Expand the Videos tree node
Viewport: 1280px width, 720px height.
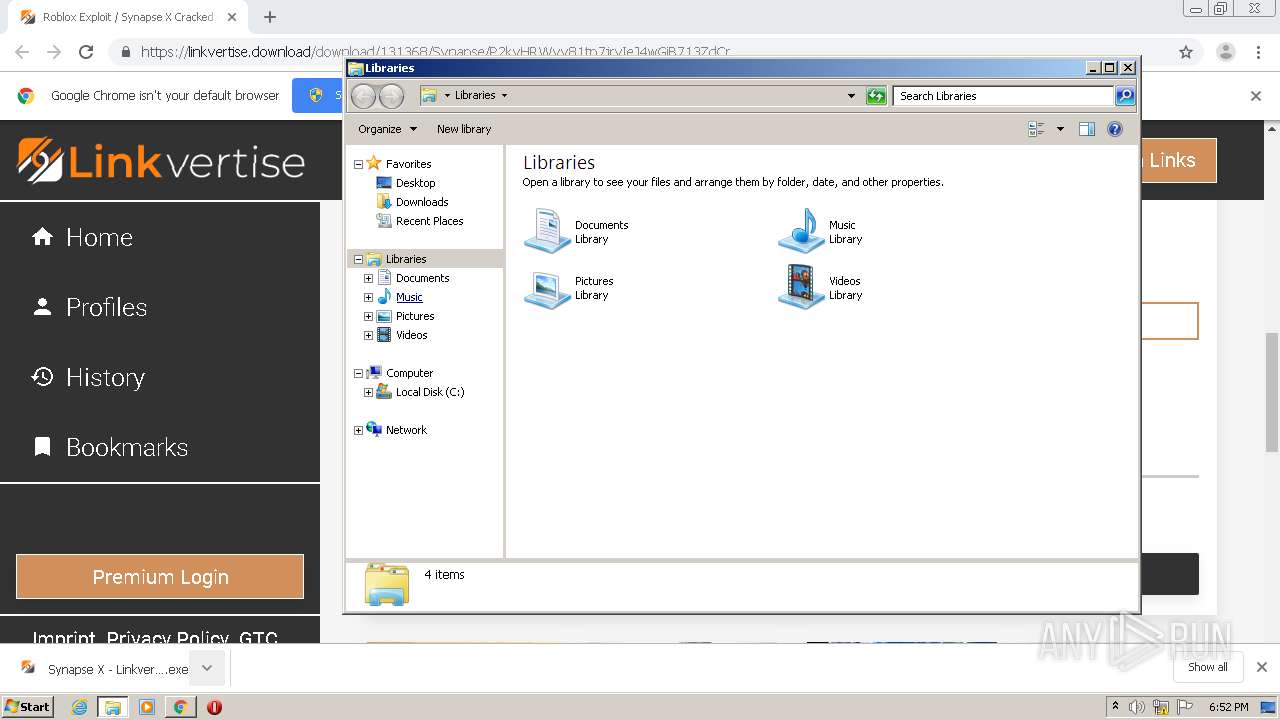point(368,335)
